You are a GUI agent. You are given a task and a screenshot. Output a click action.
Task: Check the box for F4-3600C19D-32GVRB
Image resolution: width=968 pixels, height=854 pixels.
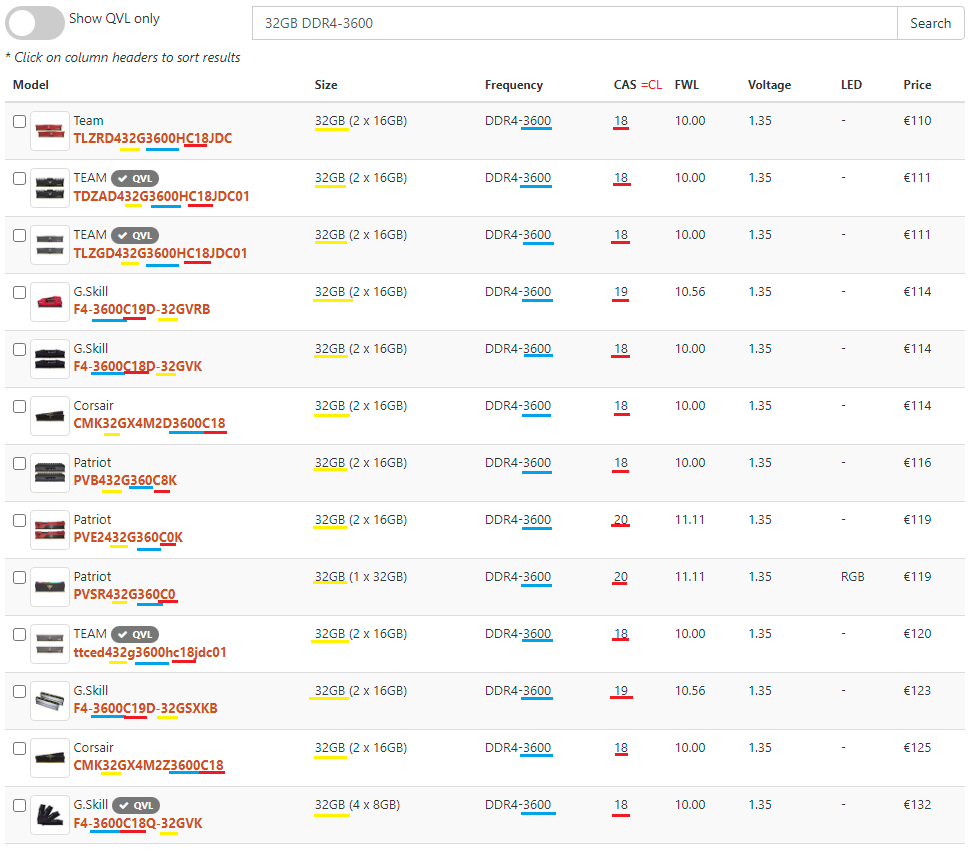coord(19,292)
